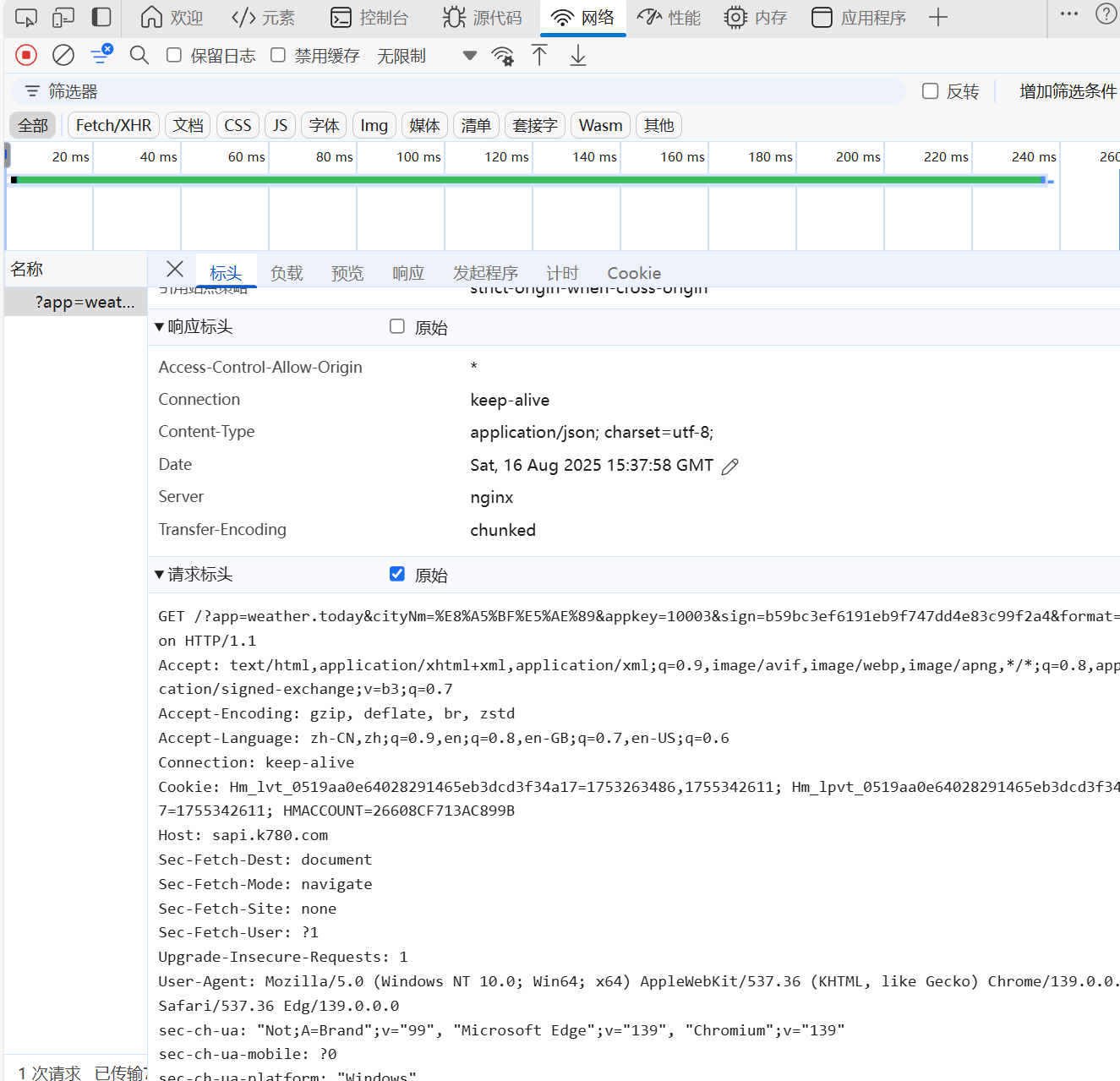Enable 保留日志 checkbox
The height and width of the screenshot is (1081, 1120).
click(174, 55)
